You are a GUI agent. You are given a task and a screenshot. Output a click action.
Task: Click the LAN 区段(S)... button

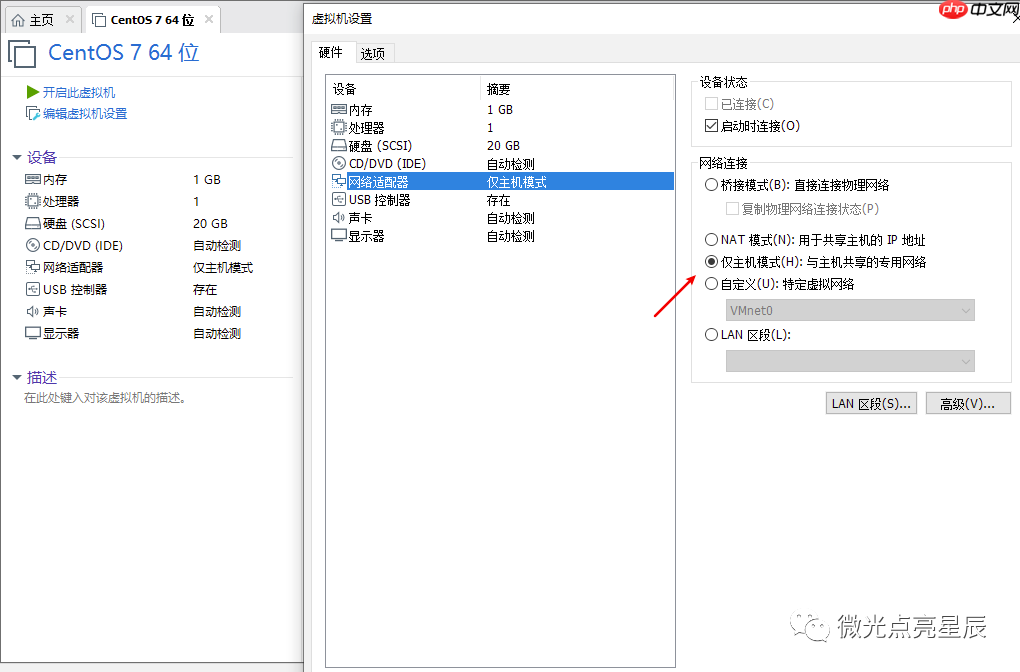(x=871, y=403)
